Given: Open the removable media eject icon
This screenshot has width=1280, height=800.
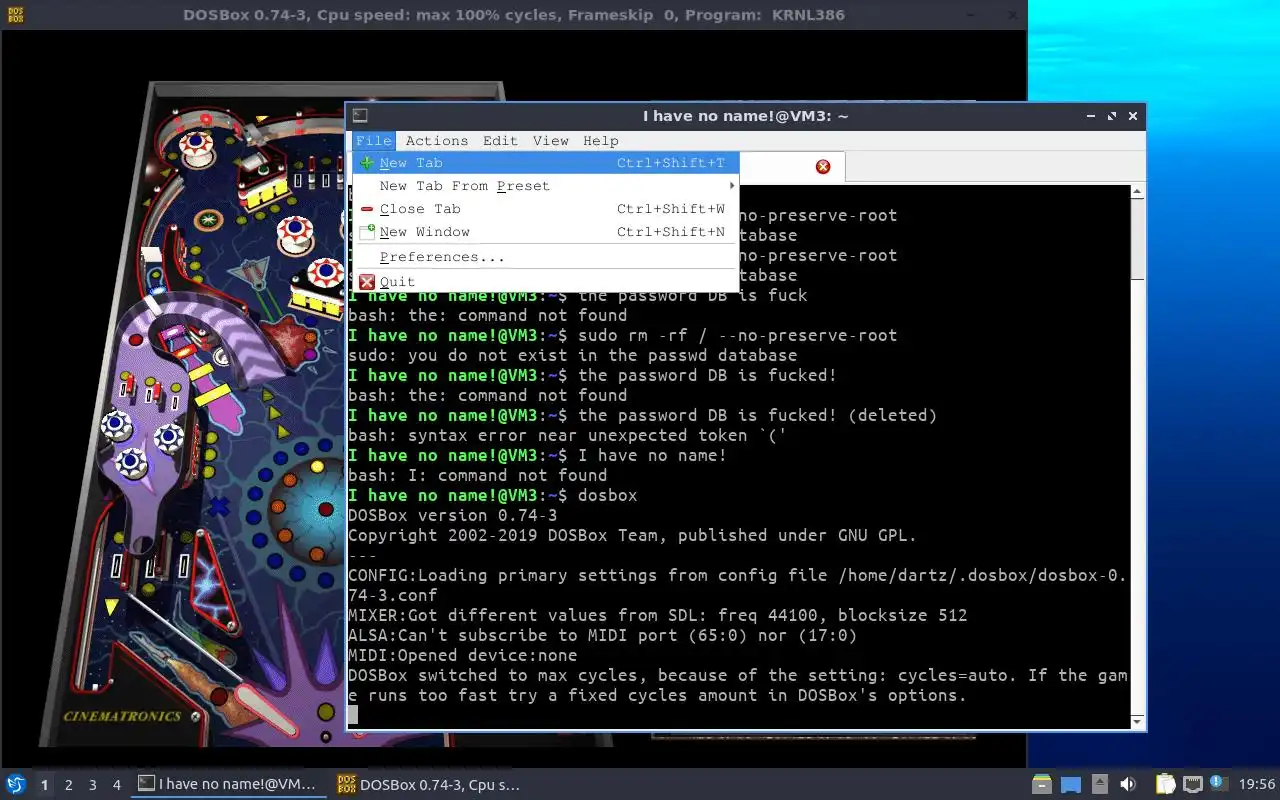Looking at the screenshot, I should [1099, 784].
